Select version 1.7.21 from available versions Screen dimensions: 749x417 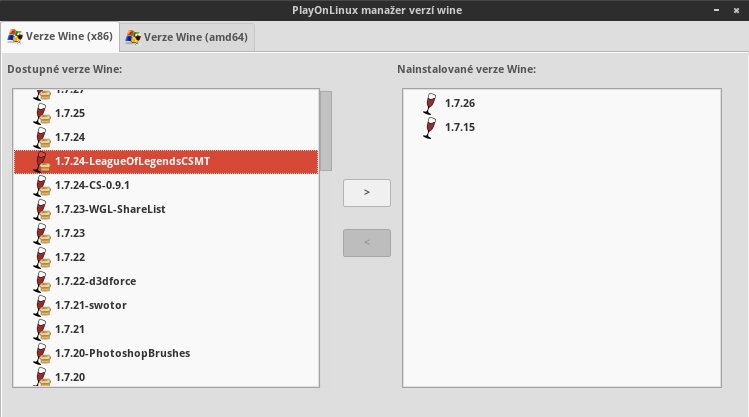tap(70, 329)
